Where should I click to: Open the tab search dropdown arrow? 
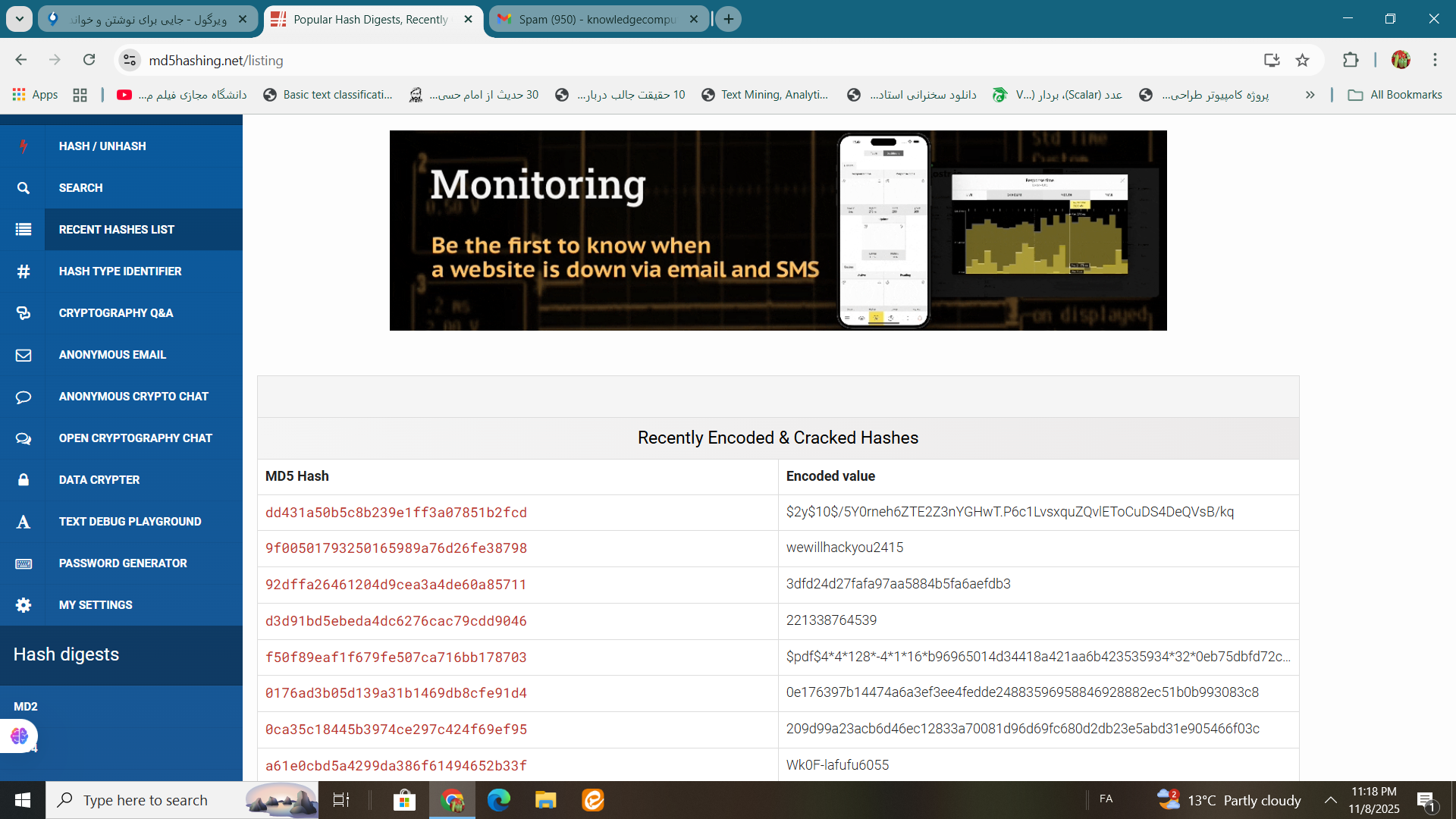pos(19,19)
